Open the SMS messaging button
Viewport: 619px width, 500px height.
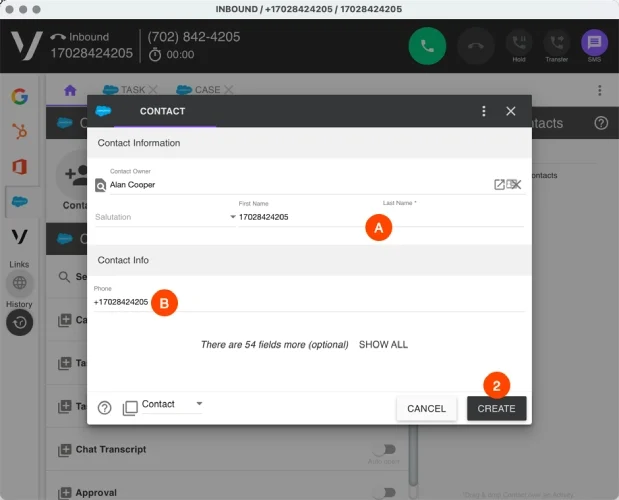(594, 45)
